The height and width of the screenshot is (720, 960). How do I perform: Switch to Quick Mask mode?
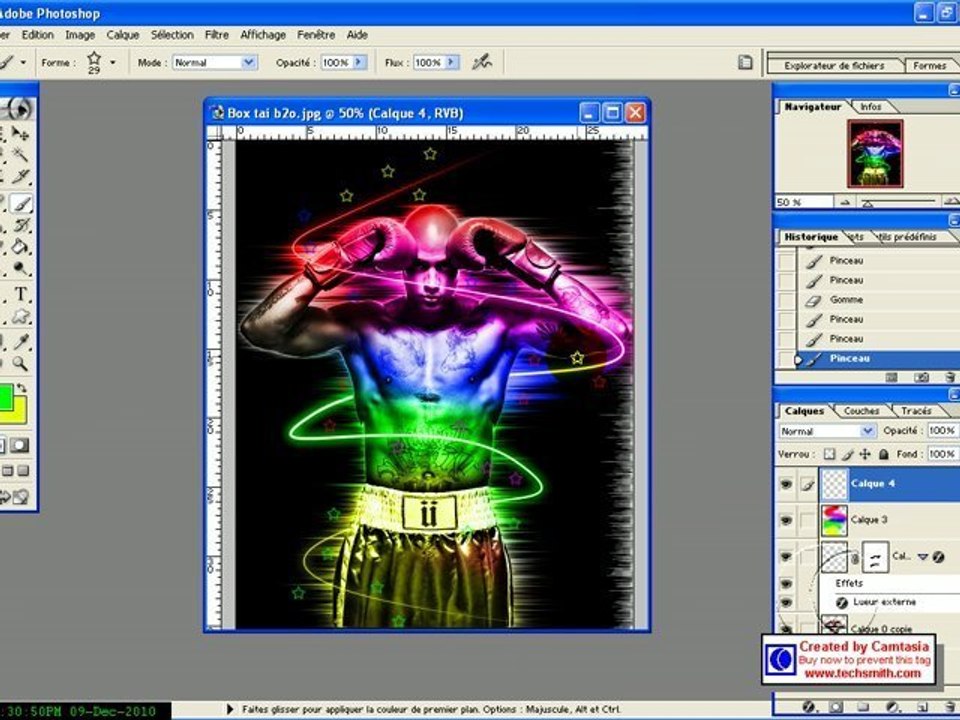pyautogui.click(x=20, y=445)
